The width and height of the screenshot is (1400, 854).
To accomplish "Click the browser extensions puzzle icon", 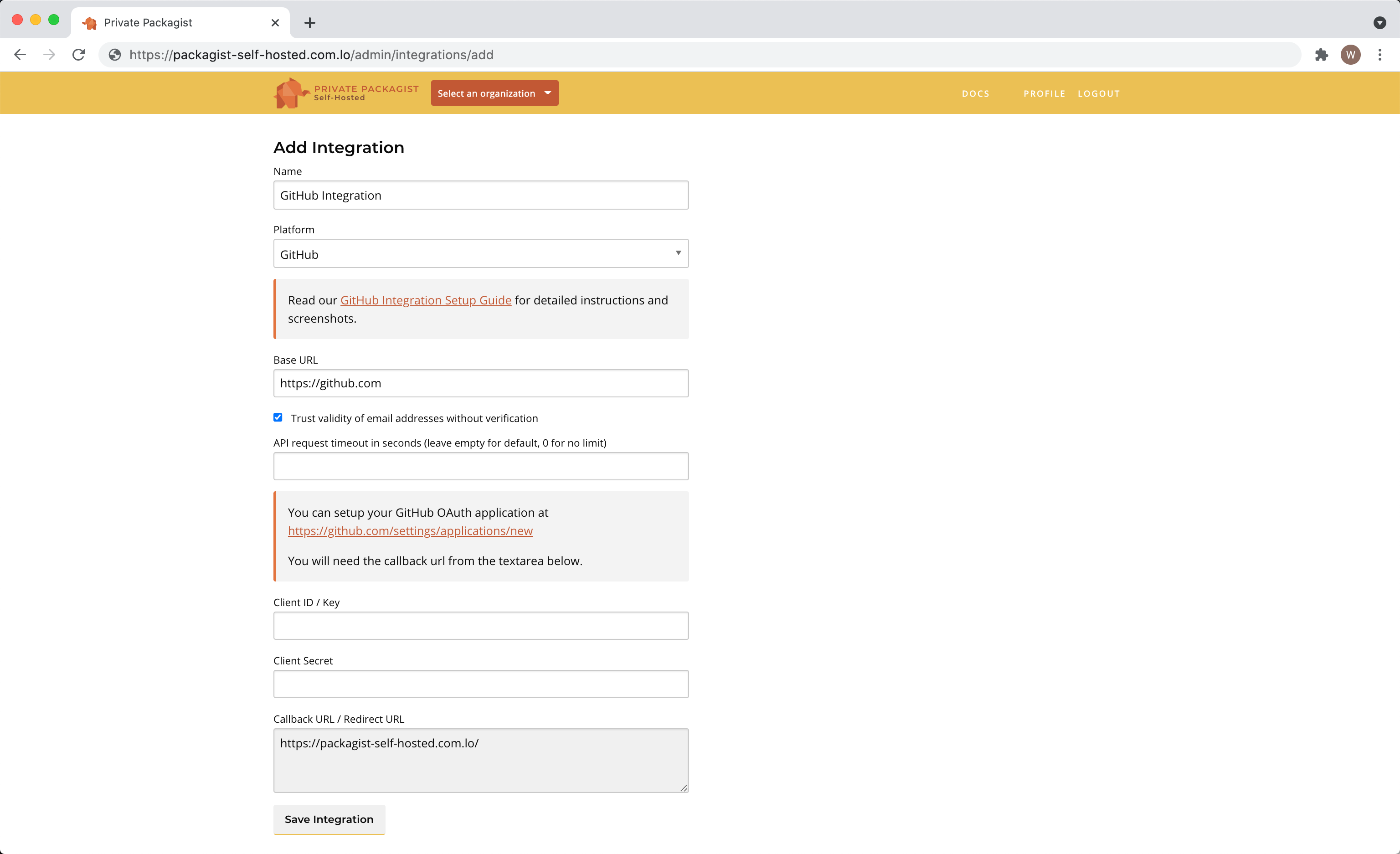I will tap(1322, 54).
